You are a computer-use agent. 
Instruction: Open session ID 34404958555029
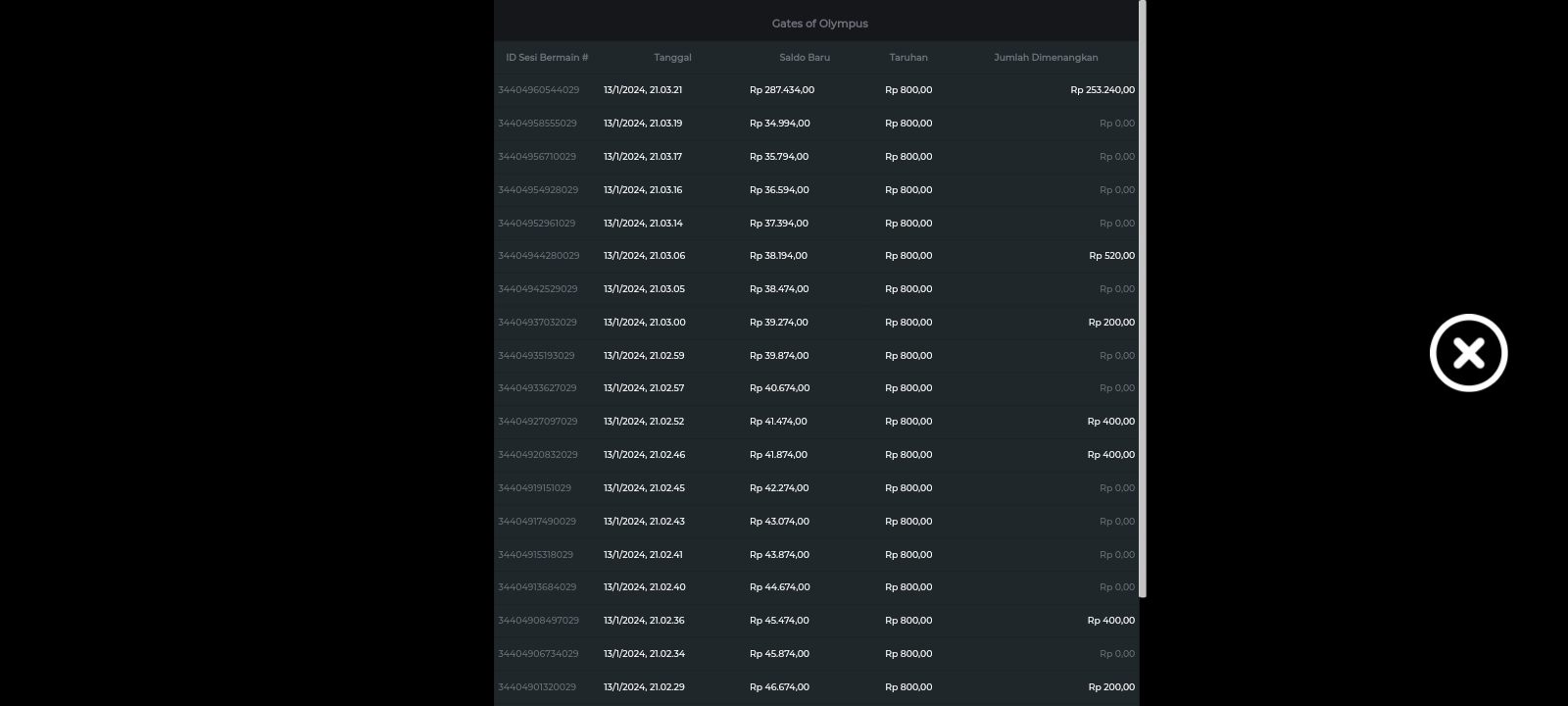click(537, 124)
